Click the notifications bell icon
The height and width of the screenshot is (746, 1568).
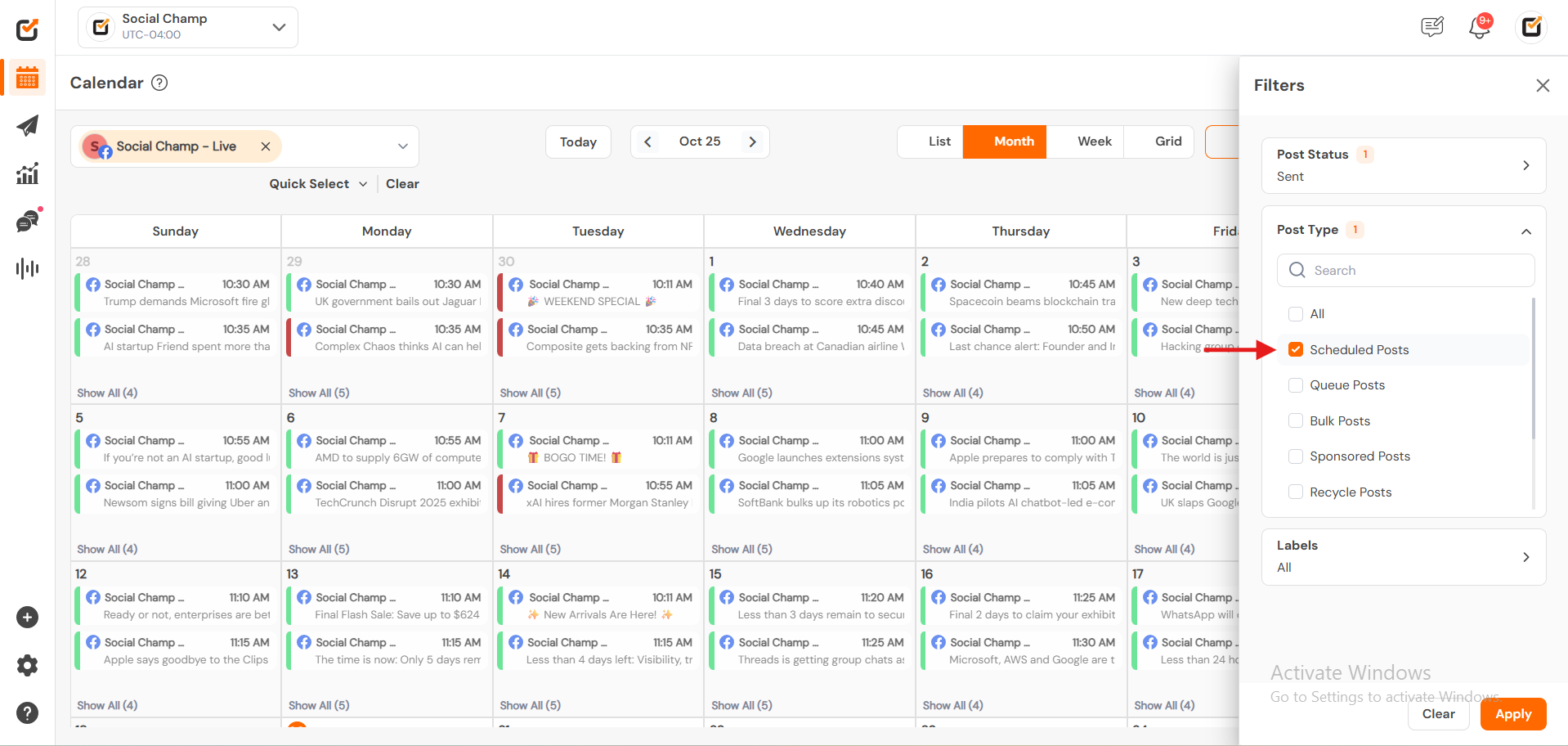click(1479, 28)
